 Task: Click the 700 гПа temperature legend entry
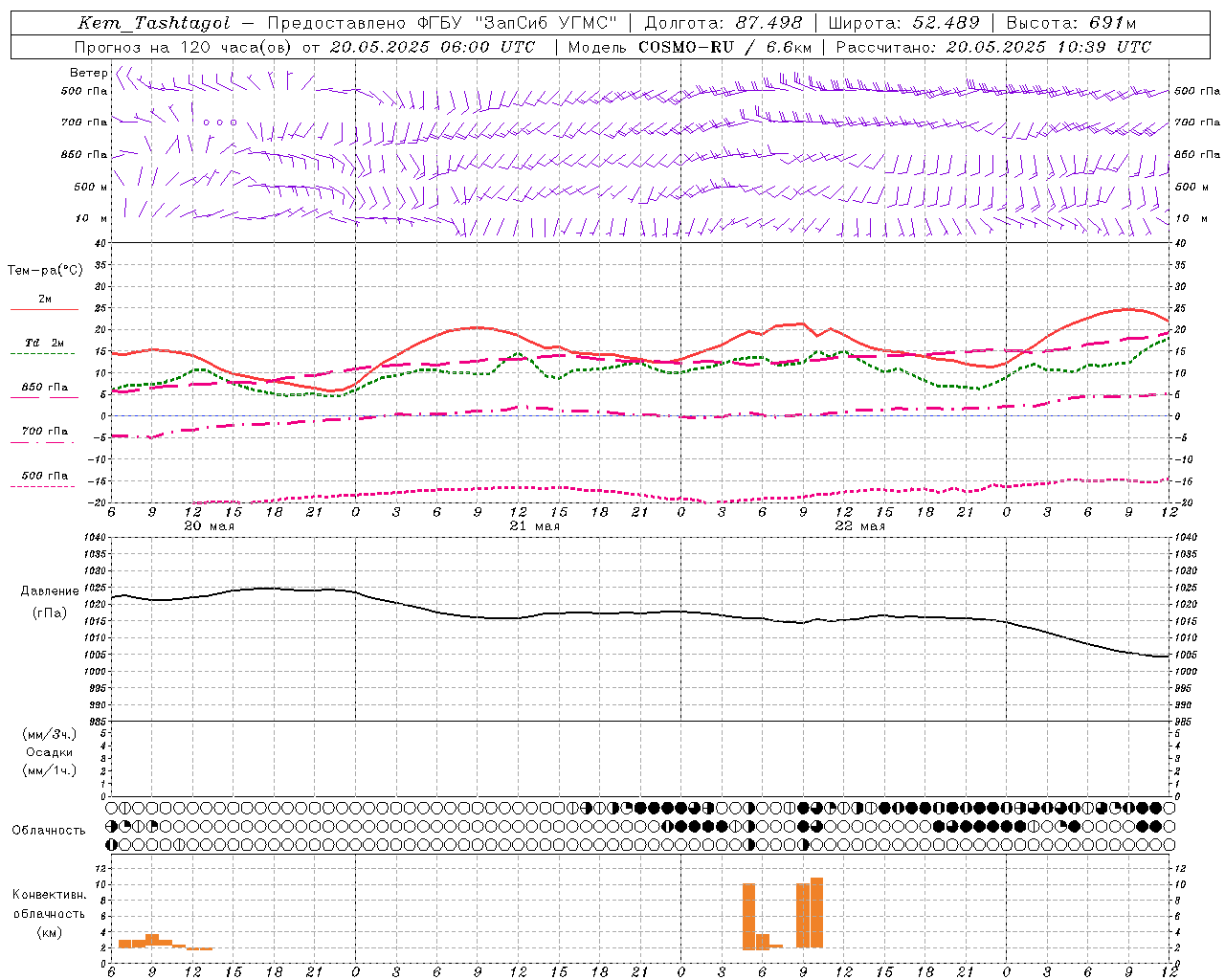(x=45, y=431)
